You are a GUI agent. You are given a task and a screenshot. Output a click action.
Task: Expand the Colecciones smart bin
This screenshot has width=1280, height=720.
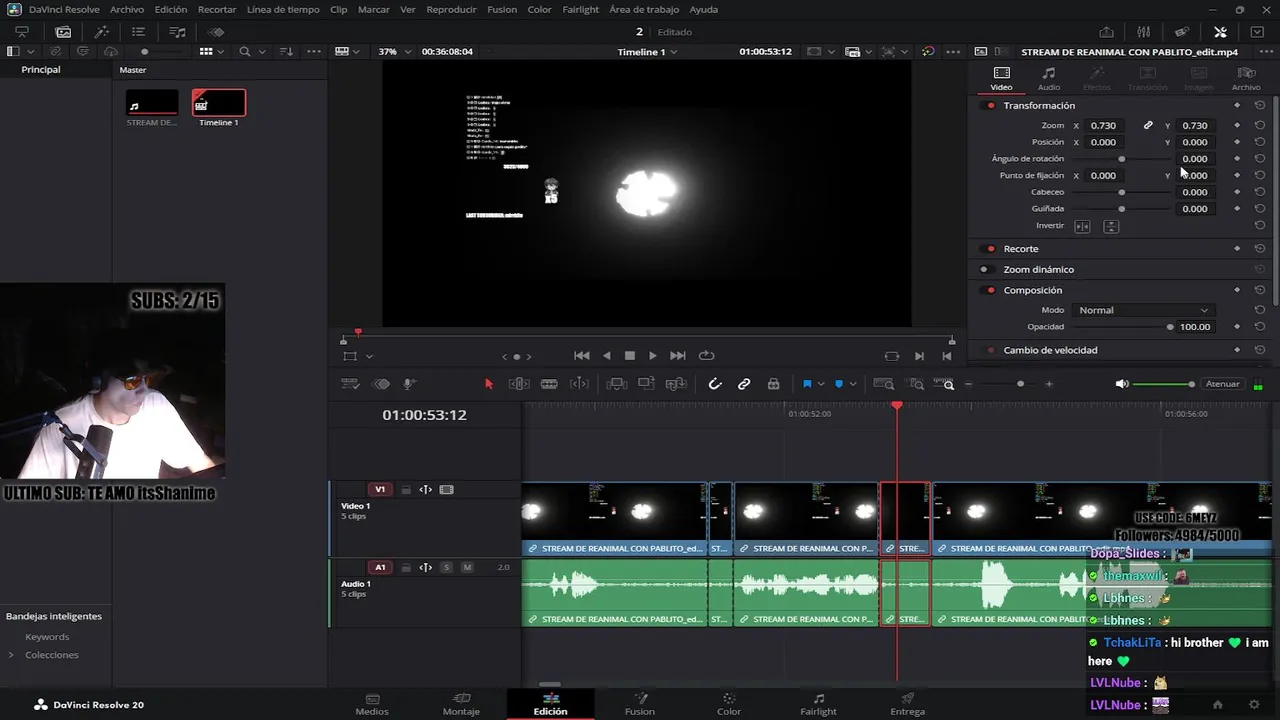pyautogui.click(x=11, y=655)
